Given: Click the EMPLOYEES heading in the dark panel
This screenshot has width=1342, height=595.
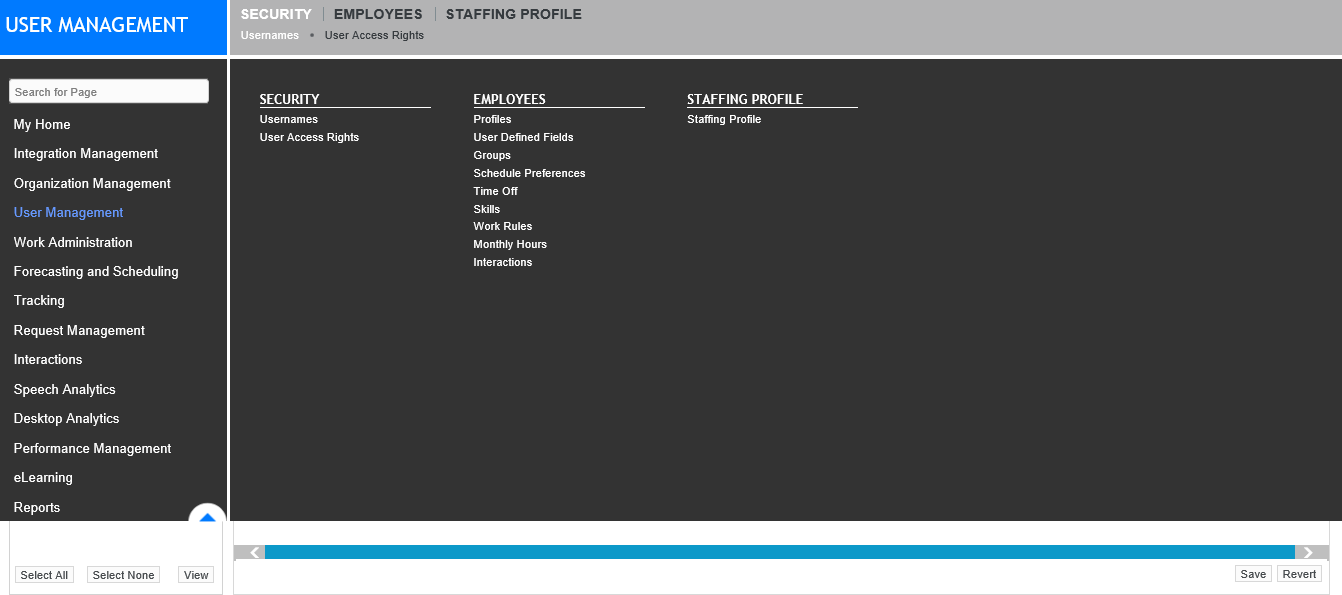Looking at the screenshot, I should tap(510, 99).
